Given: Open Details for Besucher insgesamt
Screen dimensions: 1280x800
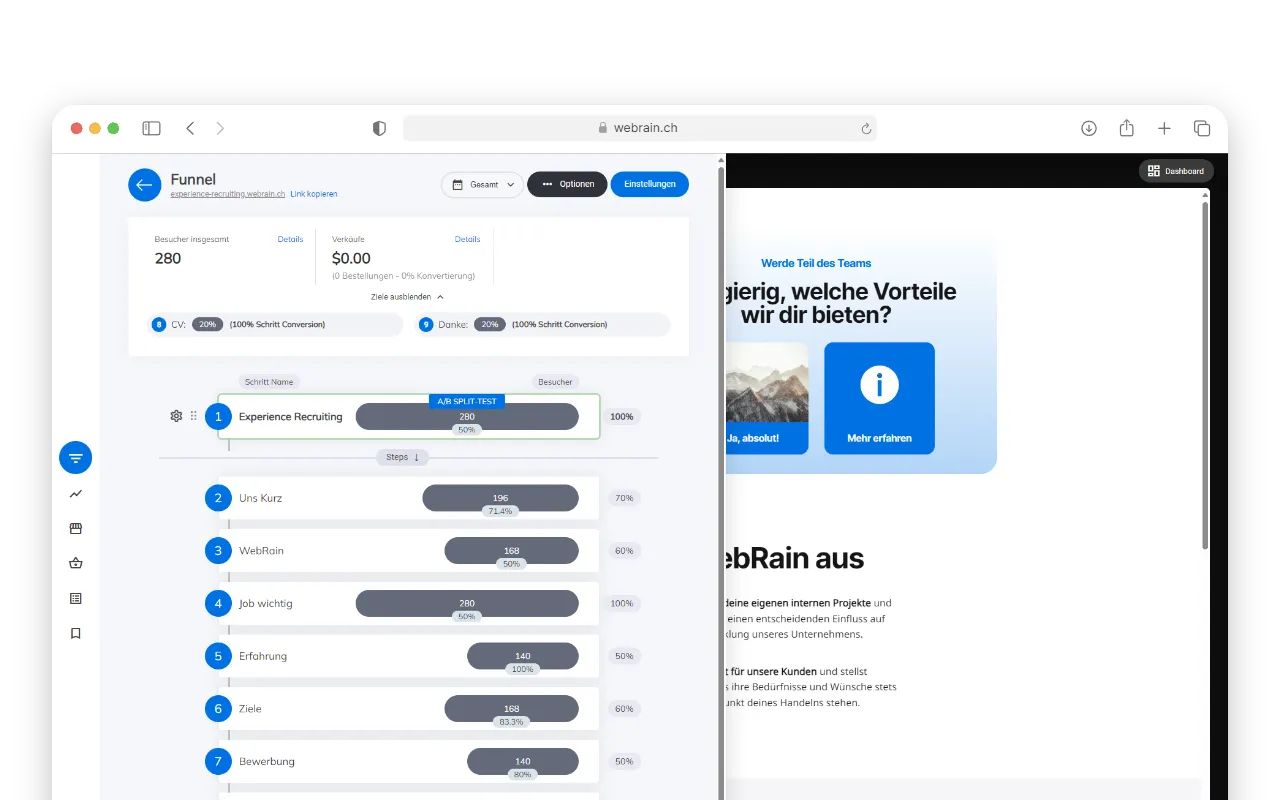Looking at the screenshot, I should 290,239.
